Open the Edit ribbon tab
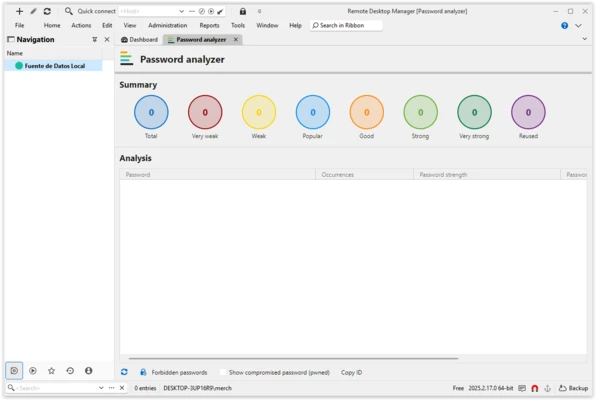 pos(107,25)
